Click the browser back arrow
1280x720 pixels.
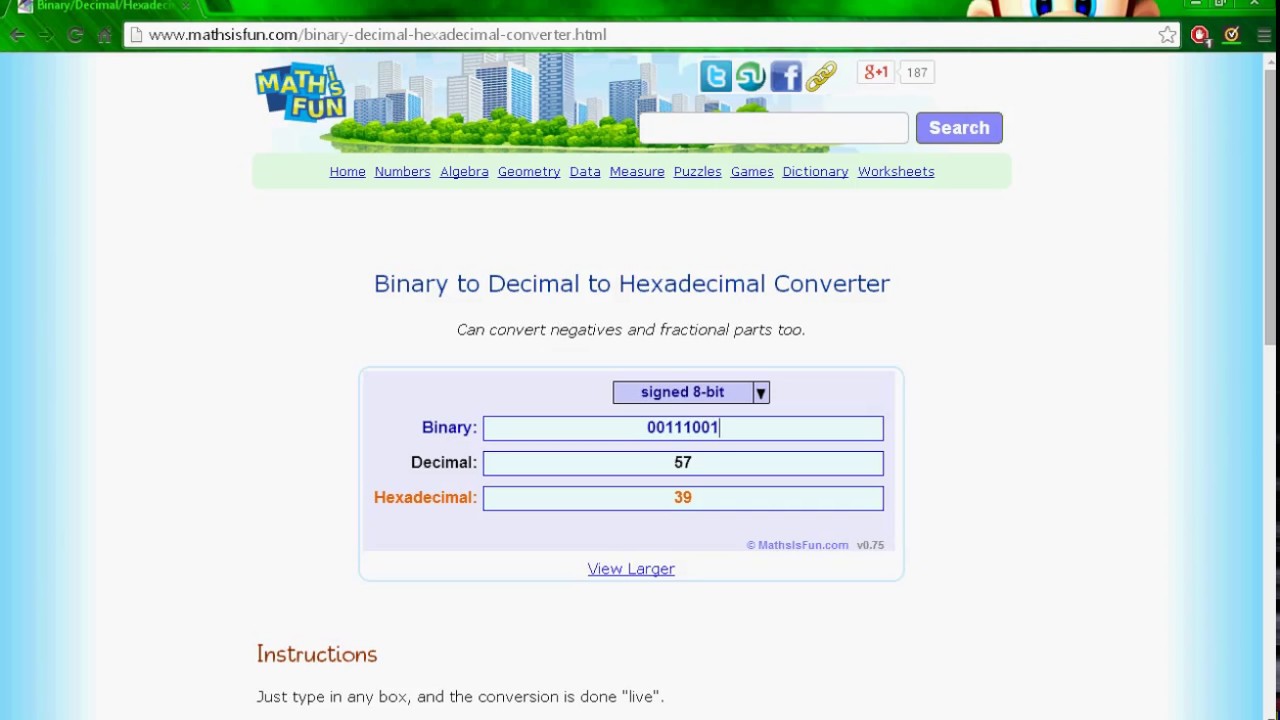coord(17,35)
